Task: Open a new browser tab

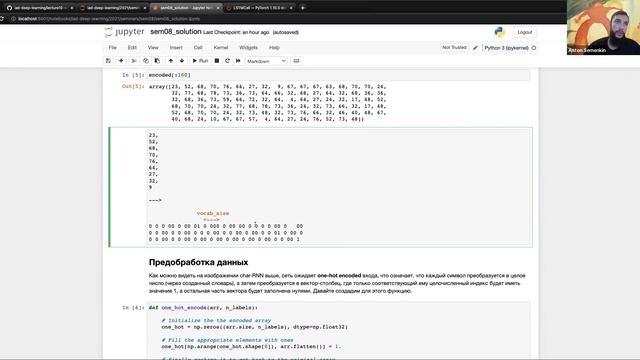Action: coord(302,8)
